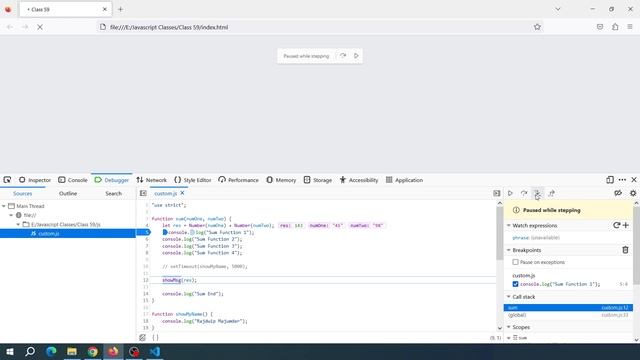
Task: Click the pretty print braces icon
Action: (156, 338)
